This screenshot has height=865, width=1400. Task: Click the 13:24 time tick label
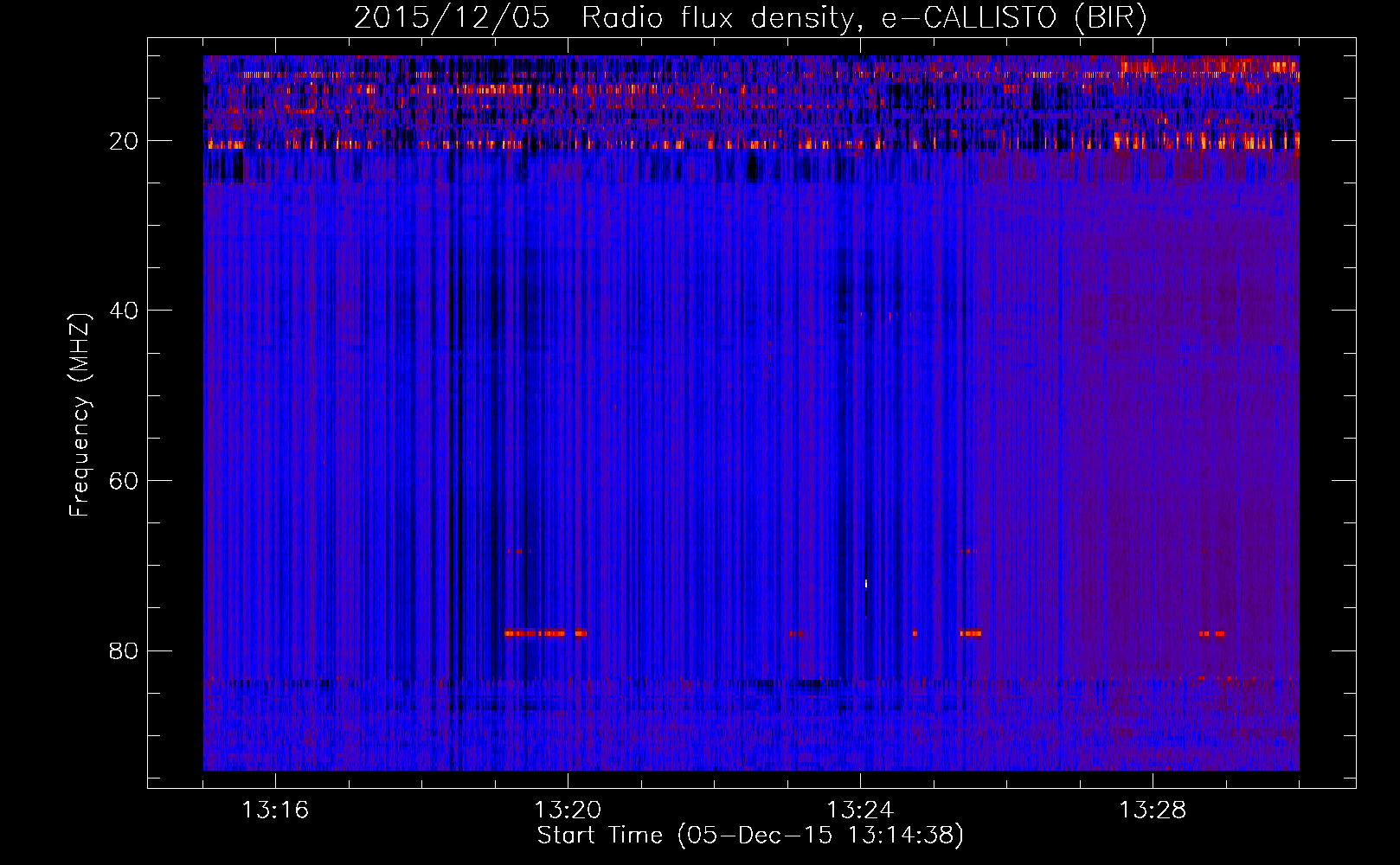coord(860,811)
